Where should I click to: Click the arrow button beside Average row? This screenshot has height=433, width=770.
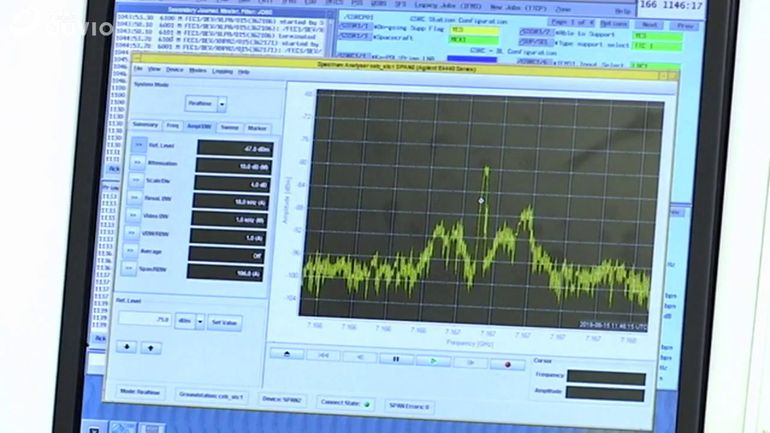coord(130,250)
